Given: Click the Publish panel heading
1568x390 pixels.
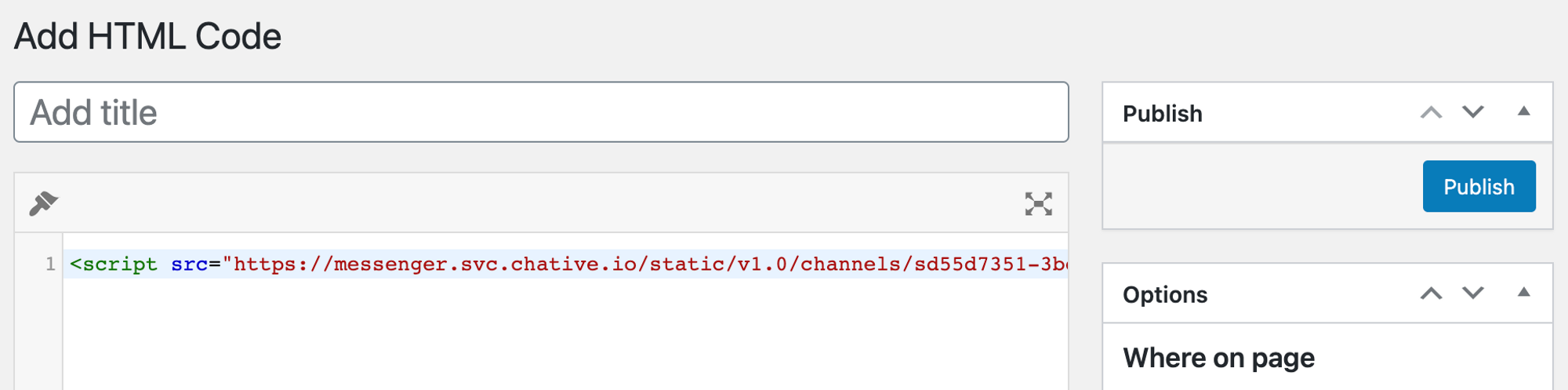Looking at the screenshot, I should pos(1162,114).
